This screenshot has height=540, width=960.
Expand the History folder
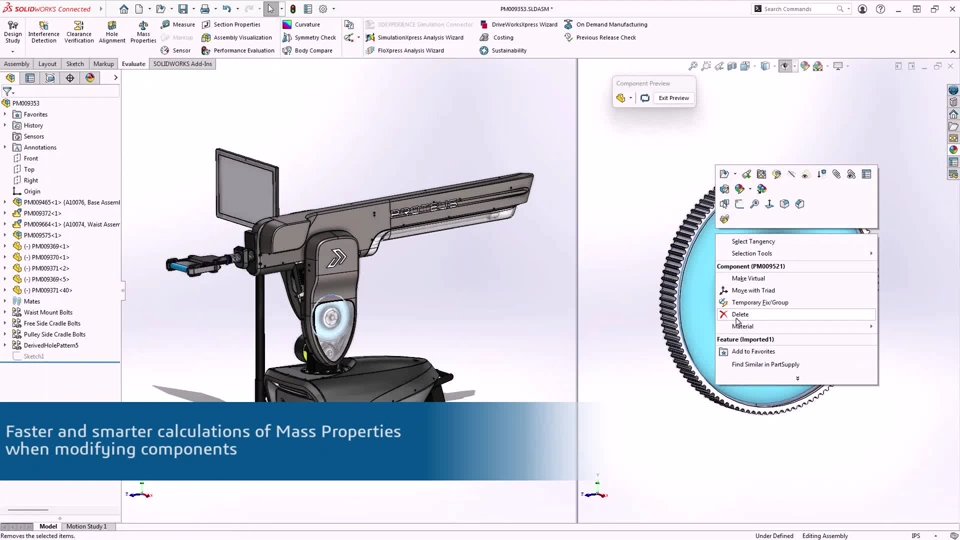pos(5,126)
